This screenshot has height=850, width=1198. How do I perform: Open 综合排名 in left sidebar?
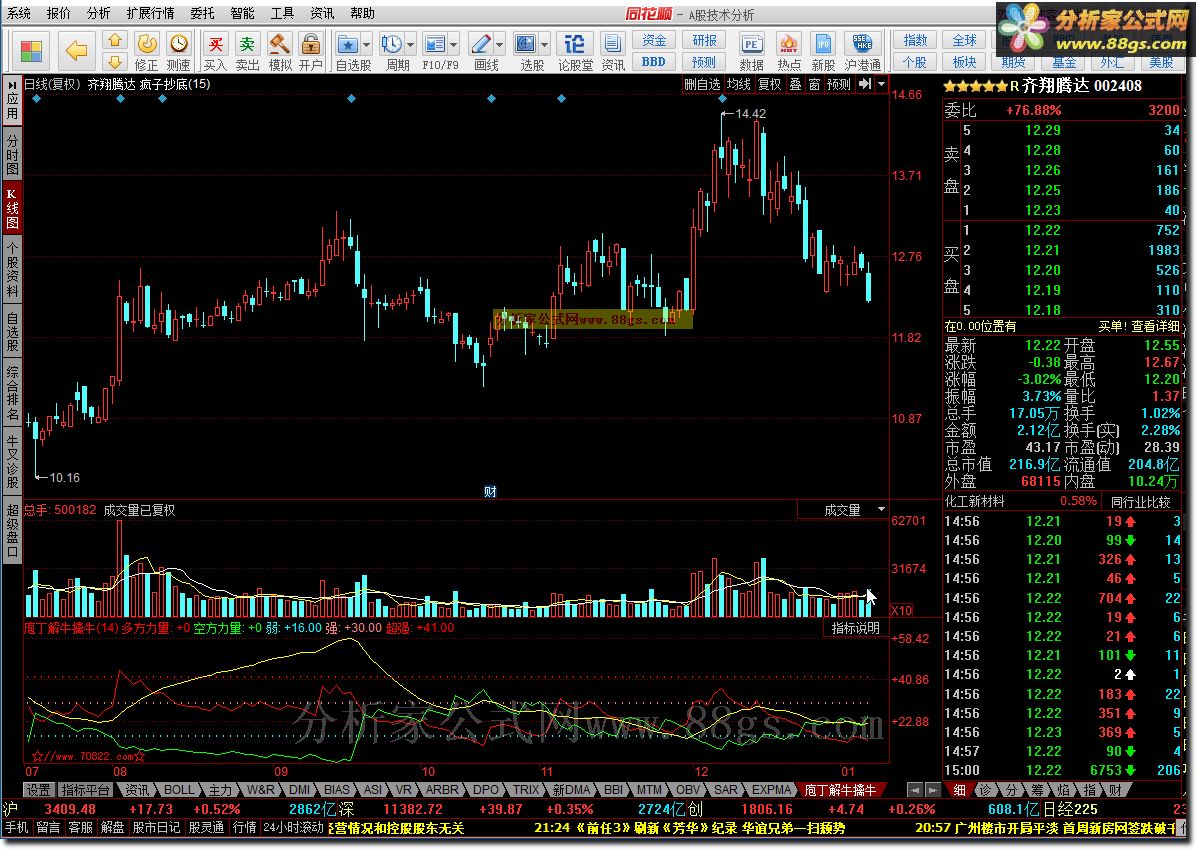point(11,393)
